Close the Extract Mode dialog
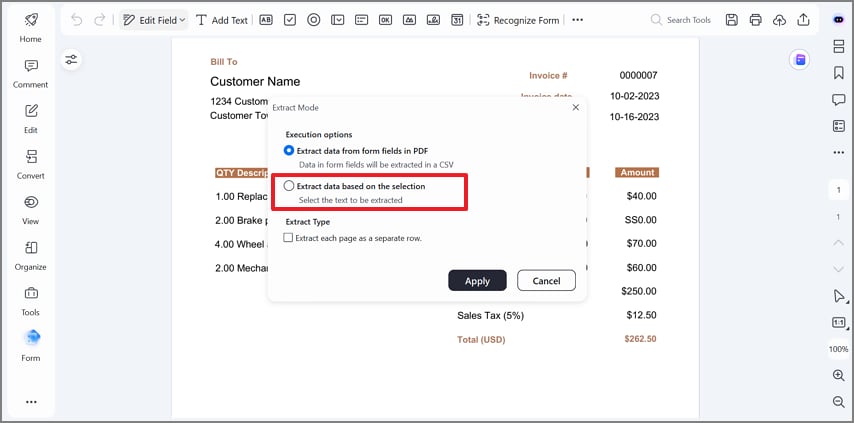 pyautogui.click(x=576, y=107)
